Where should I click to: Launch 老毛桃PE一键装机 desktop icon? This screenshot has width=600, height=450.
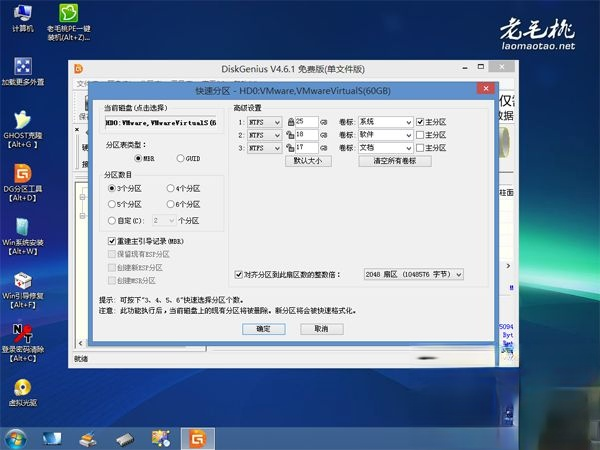pyautogui.click(x=69, y=21)
